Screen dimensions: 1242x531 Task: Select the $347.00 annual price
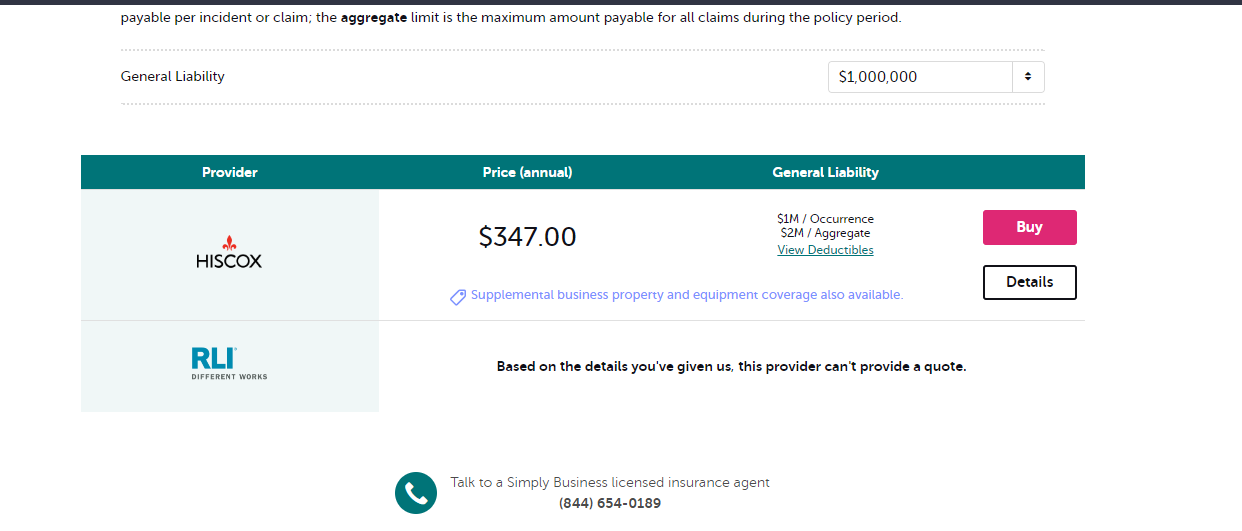[x=527, y=237]
